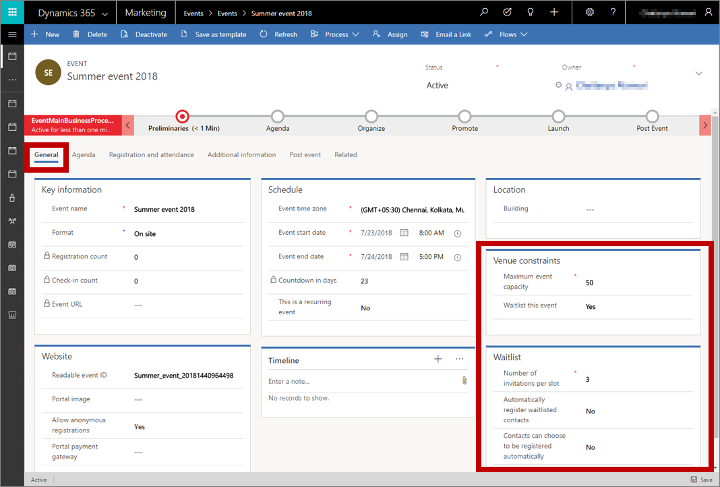Open the settings gear icon
This screenshot has height=487, width=720.
pos(589,12)
